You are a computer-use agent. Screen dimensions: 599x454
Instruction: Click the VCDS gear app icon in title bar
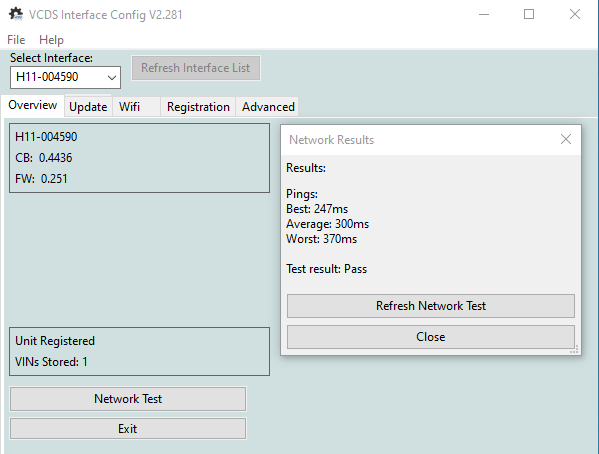[16, 14]
